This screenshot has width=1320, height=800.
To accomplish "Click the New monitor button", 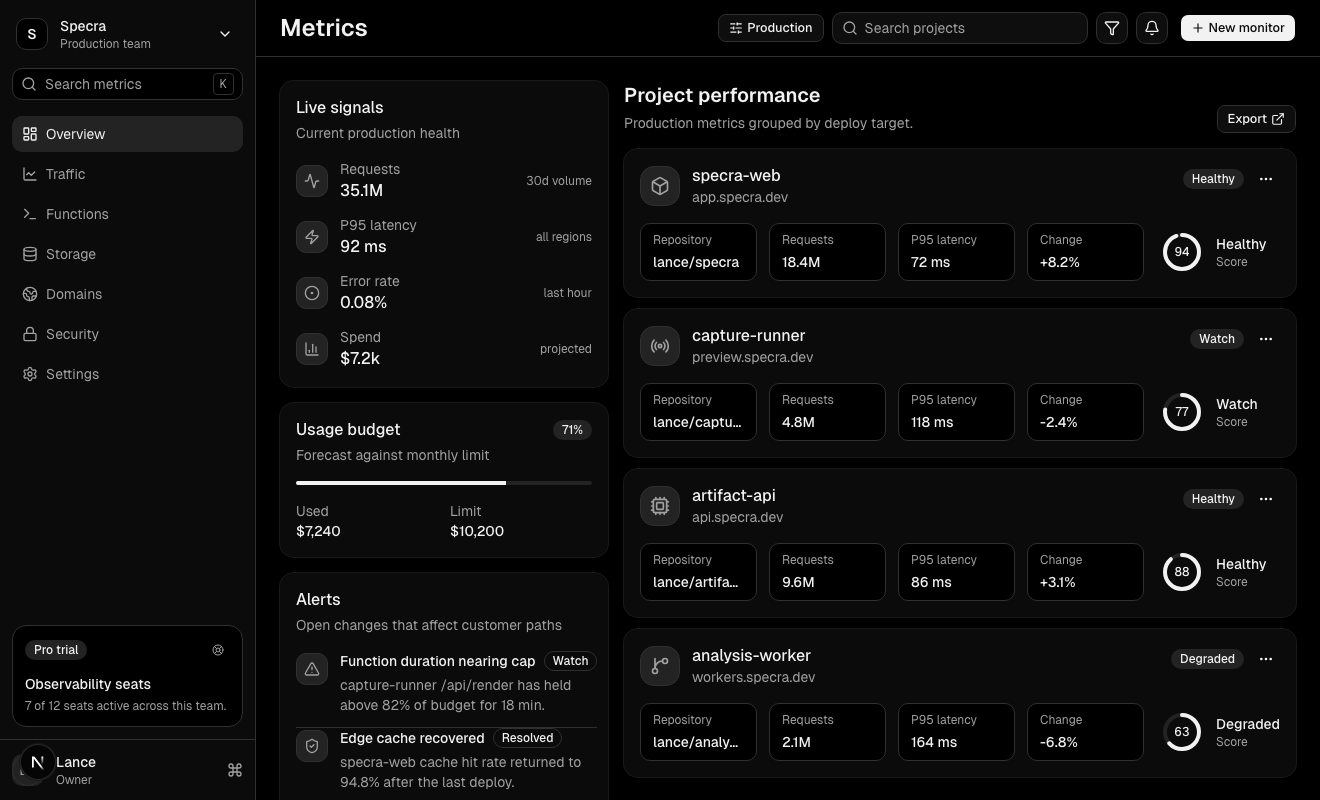I will tap(1237, 28).
